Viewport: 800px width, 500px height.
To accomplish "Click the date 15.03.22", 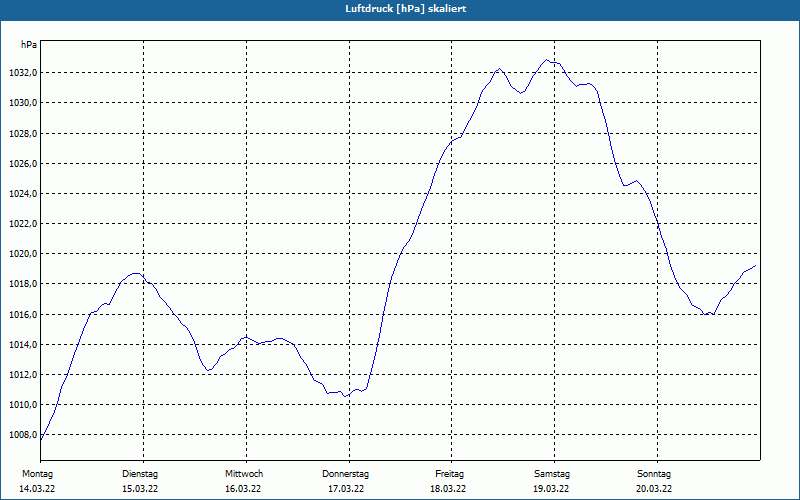I will (140, 489).
